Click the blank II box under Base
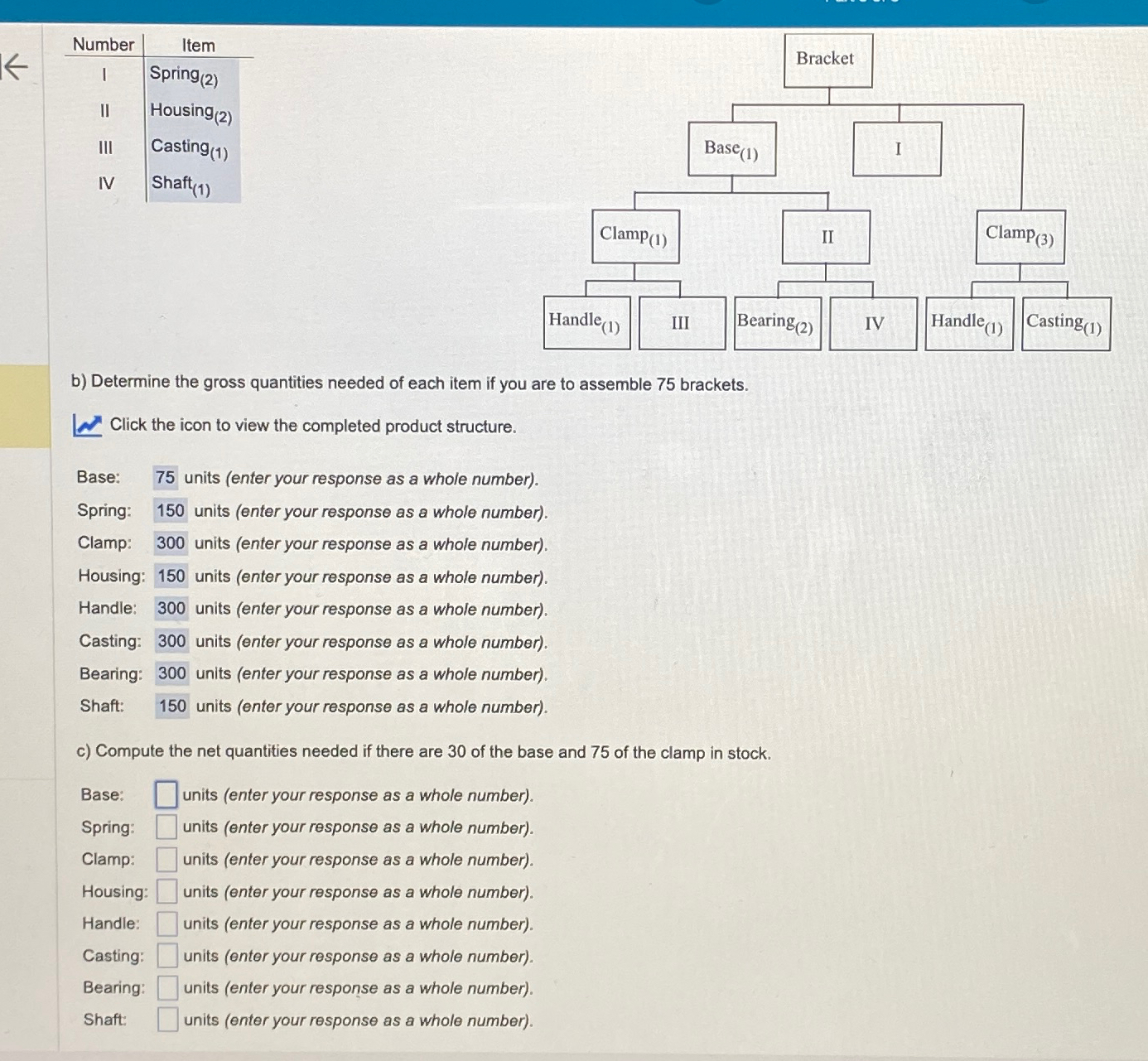This screenshot has height=1061, width=1148. (826, 237)
